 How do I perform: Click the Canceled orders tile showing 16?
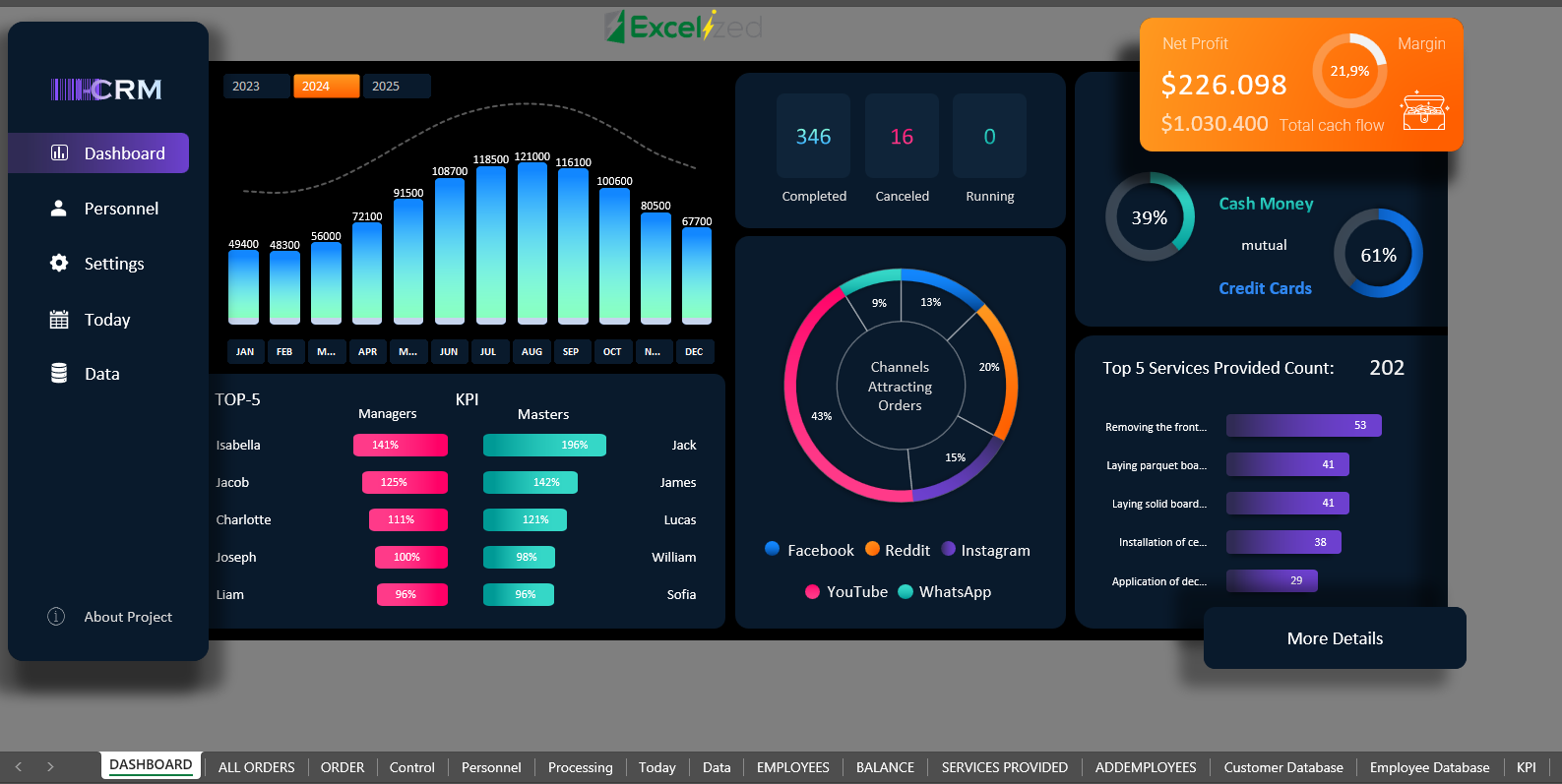coord(902,136)
